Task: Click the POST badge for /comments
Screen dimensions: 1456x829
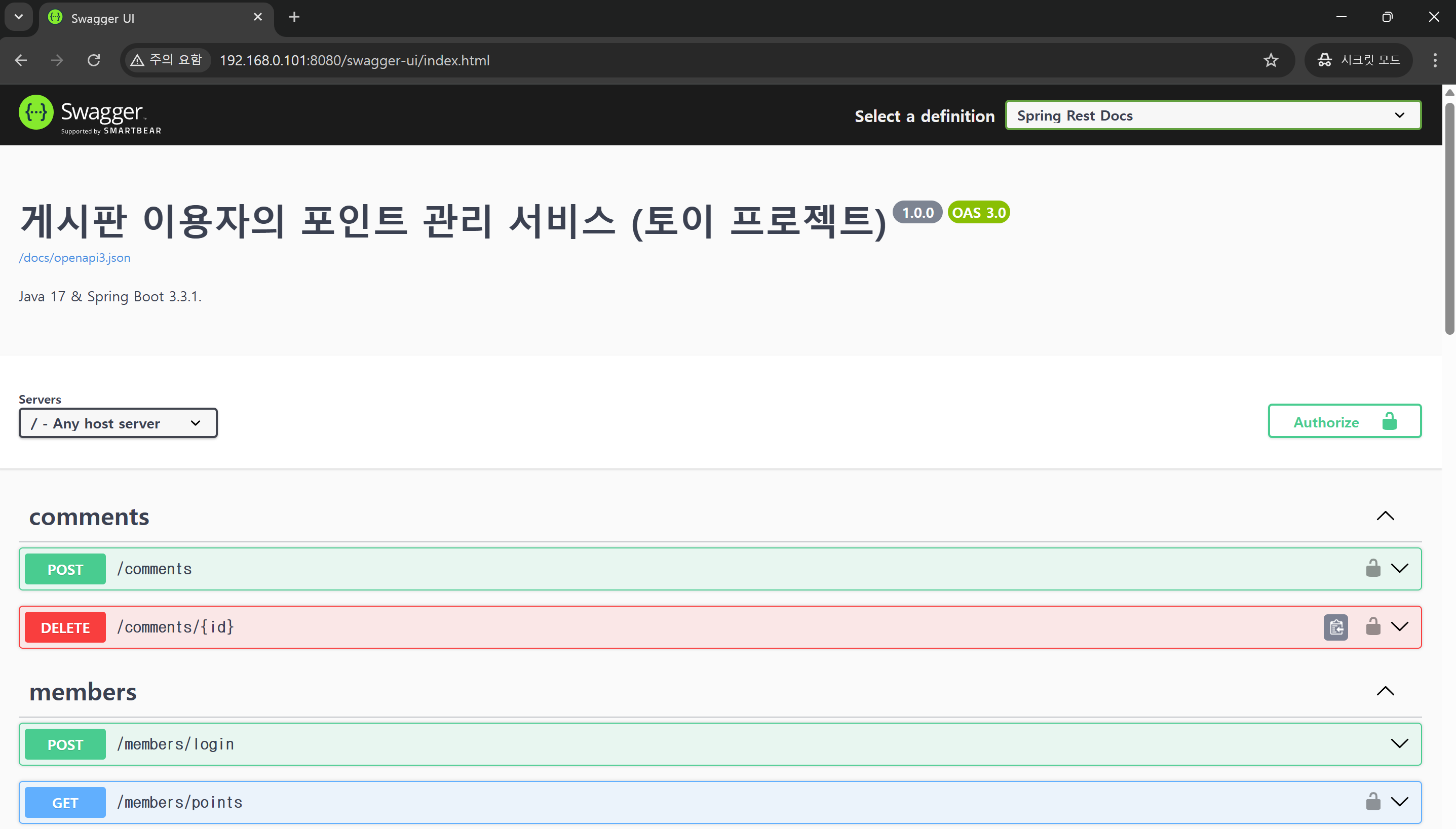Action: point(65,569)
